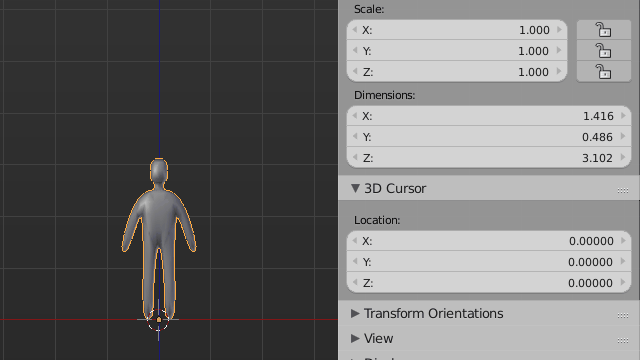
Task: Increase Dimensions Y using right arrow
Action: coord(623,137)
